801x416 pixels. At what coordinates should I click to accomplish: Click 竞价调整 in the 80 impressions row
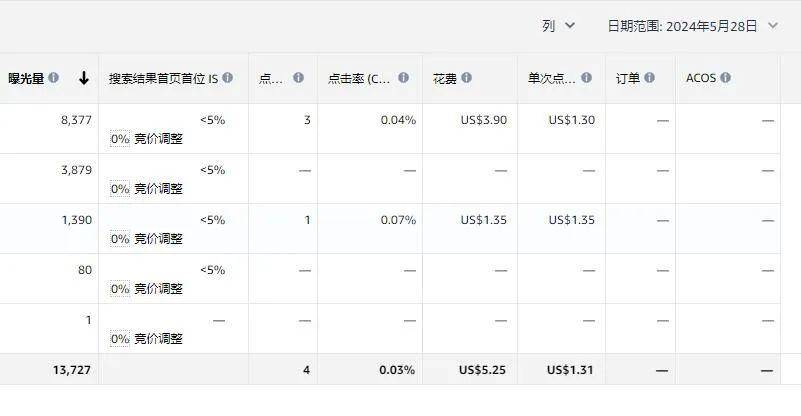158,289
